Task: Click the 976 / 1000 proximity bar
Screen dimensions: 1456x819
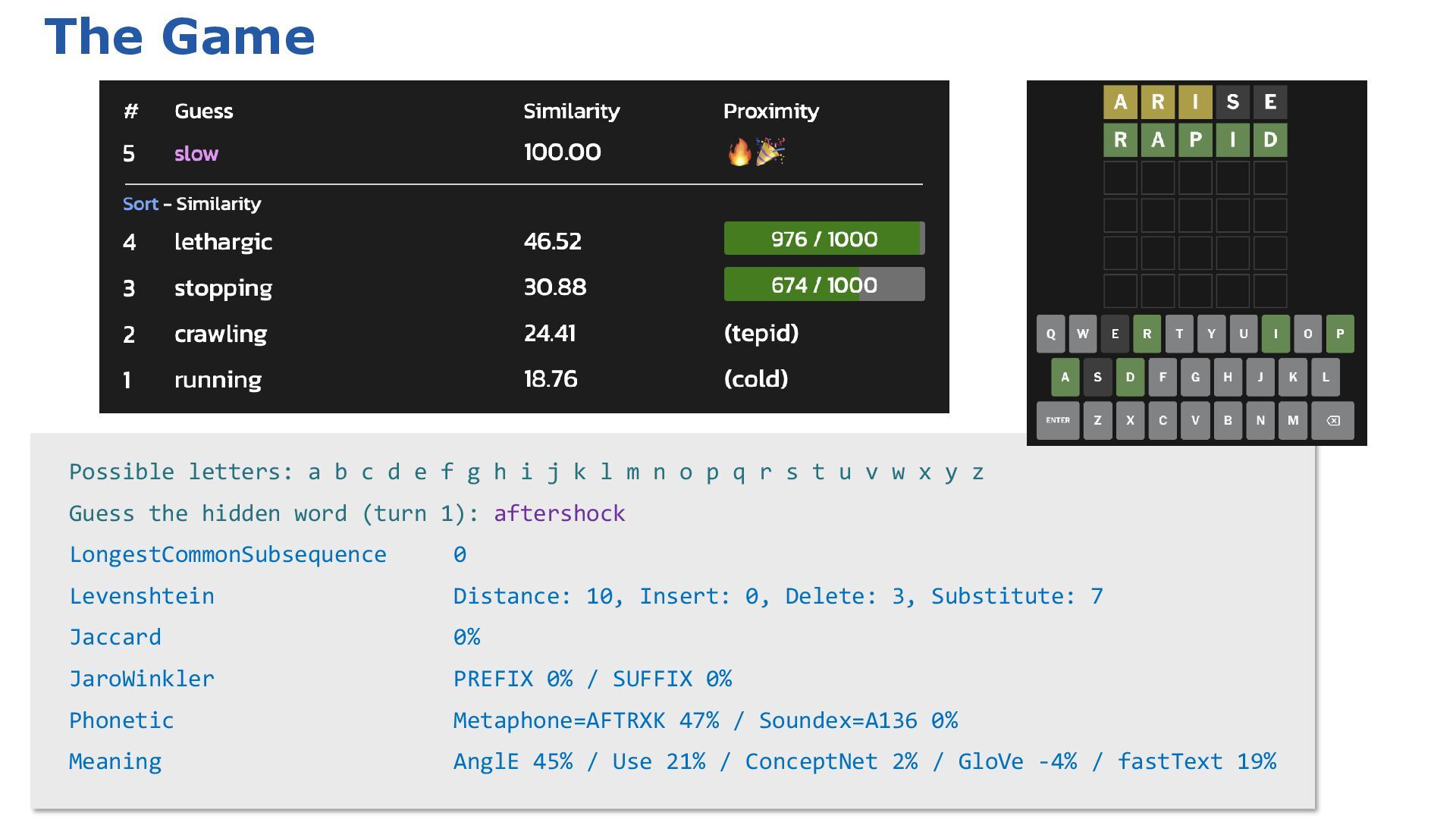Action: [x=824, y=238]
